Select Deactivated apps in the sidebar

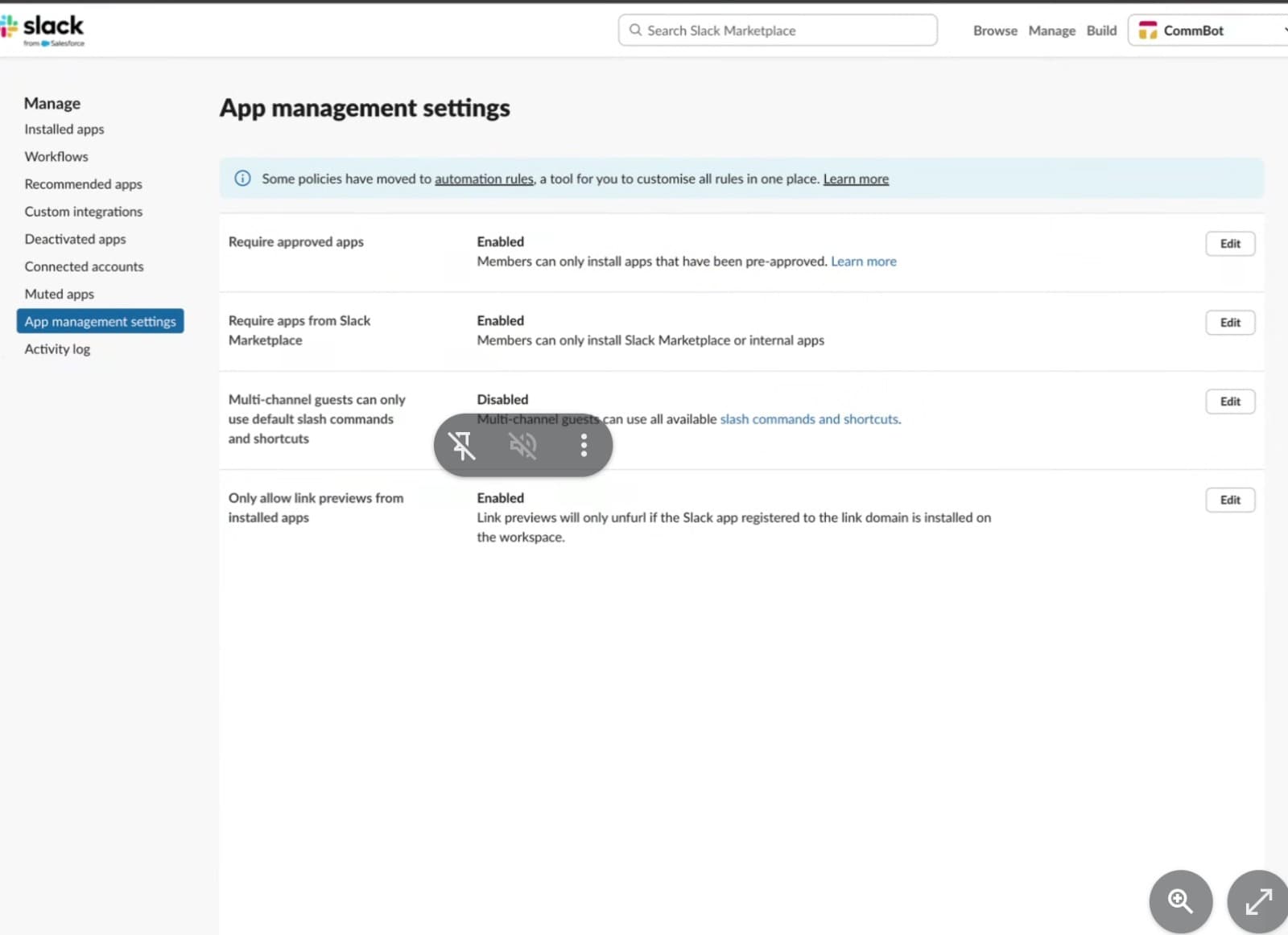(x=75, y=238)
